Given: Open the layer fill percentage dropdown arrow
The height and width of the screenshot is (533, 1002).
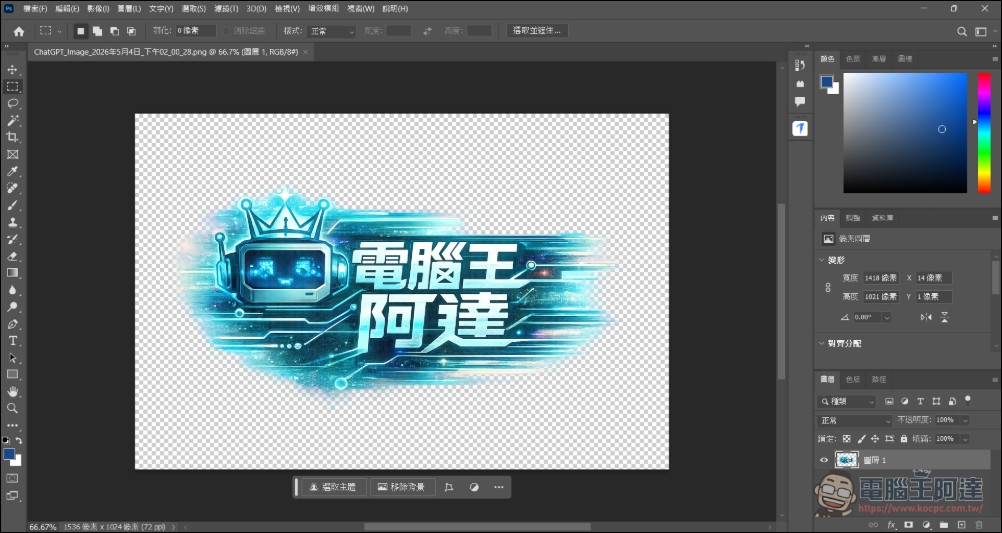Looking at the screenshot, I should click(964, 439).
